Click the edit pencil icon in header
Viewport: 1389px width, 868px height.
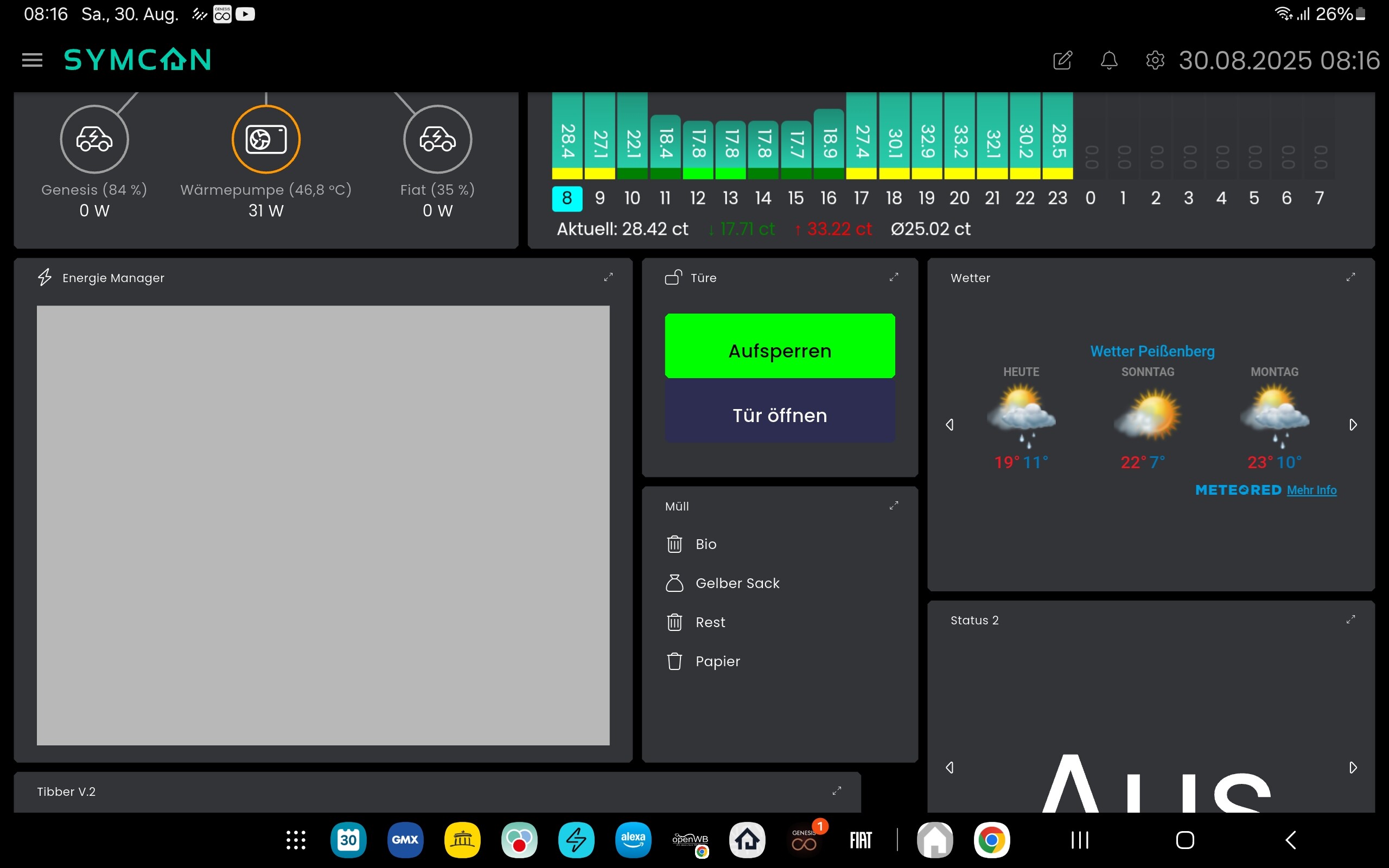[1062, 60]
